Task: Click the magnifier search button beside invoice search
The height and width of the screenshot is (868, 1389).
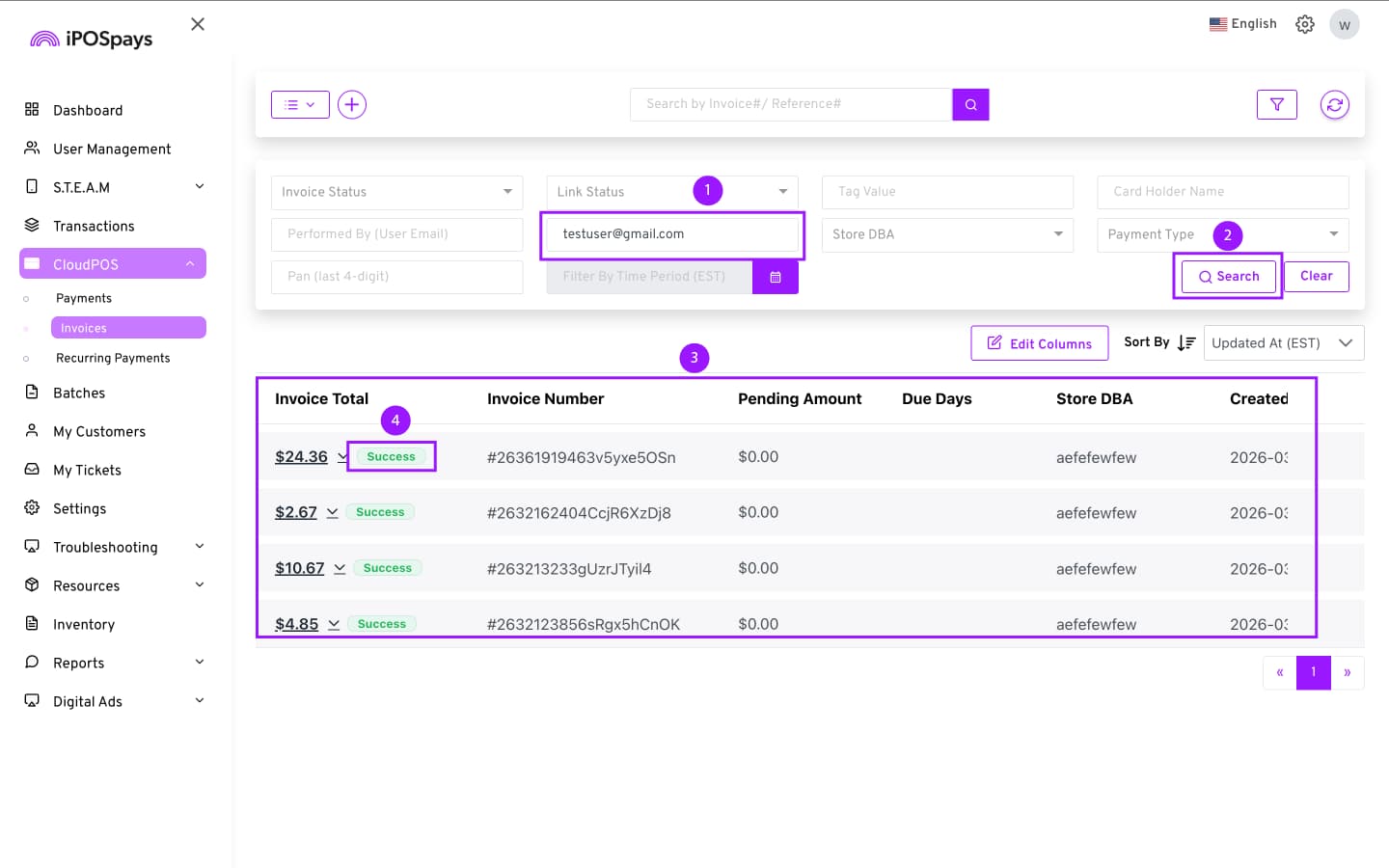Action: [x=970, y=104]
